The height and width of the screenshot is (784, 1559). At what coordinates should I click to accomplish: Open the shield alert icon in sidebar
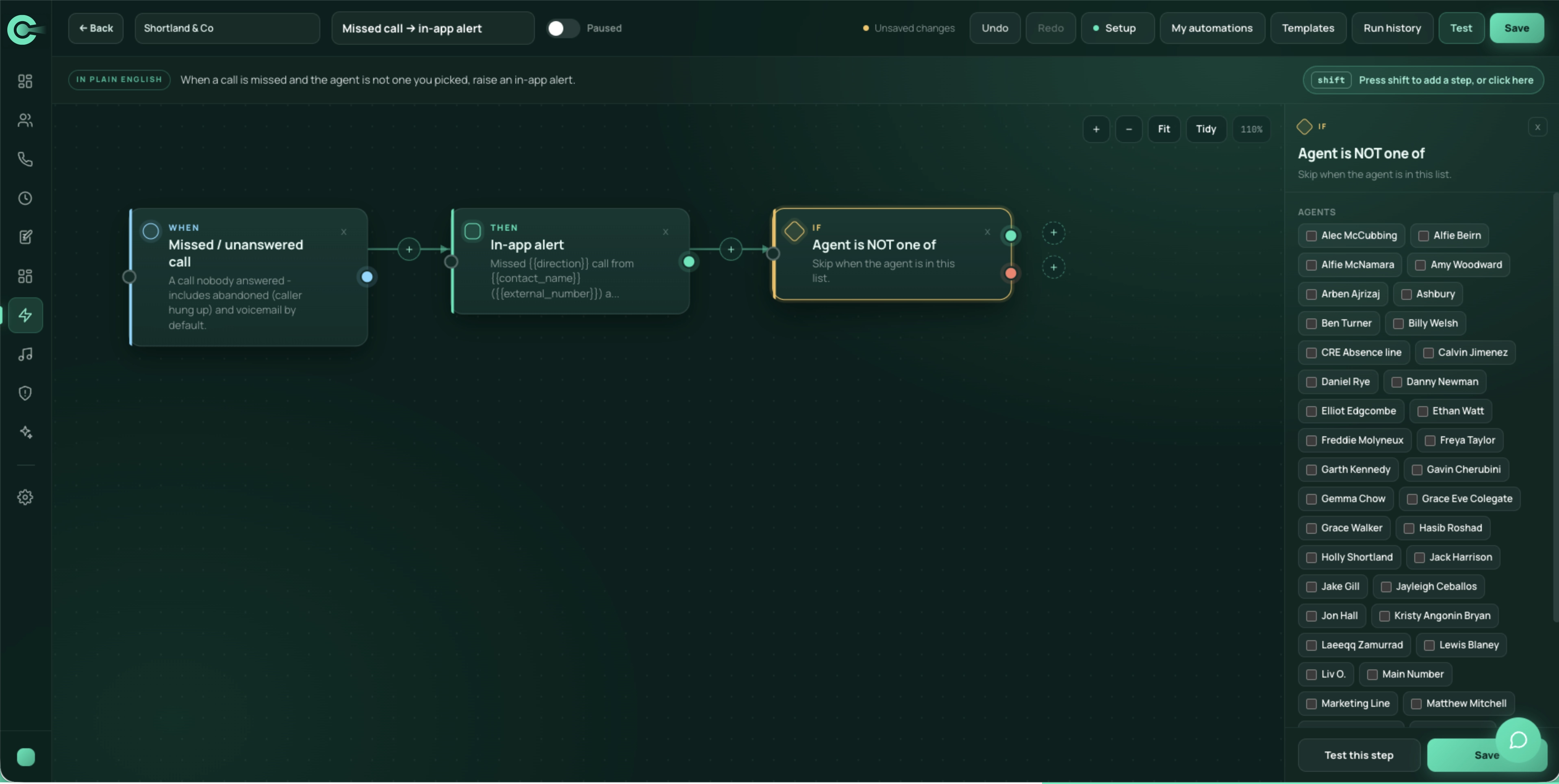pos(25,393)
